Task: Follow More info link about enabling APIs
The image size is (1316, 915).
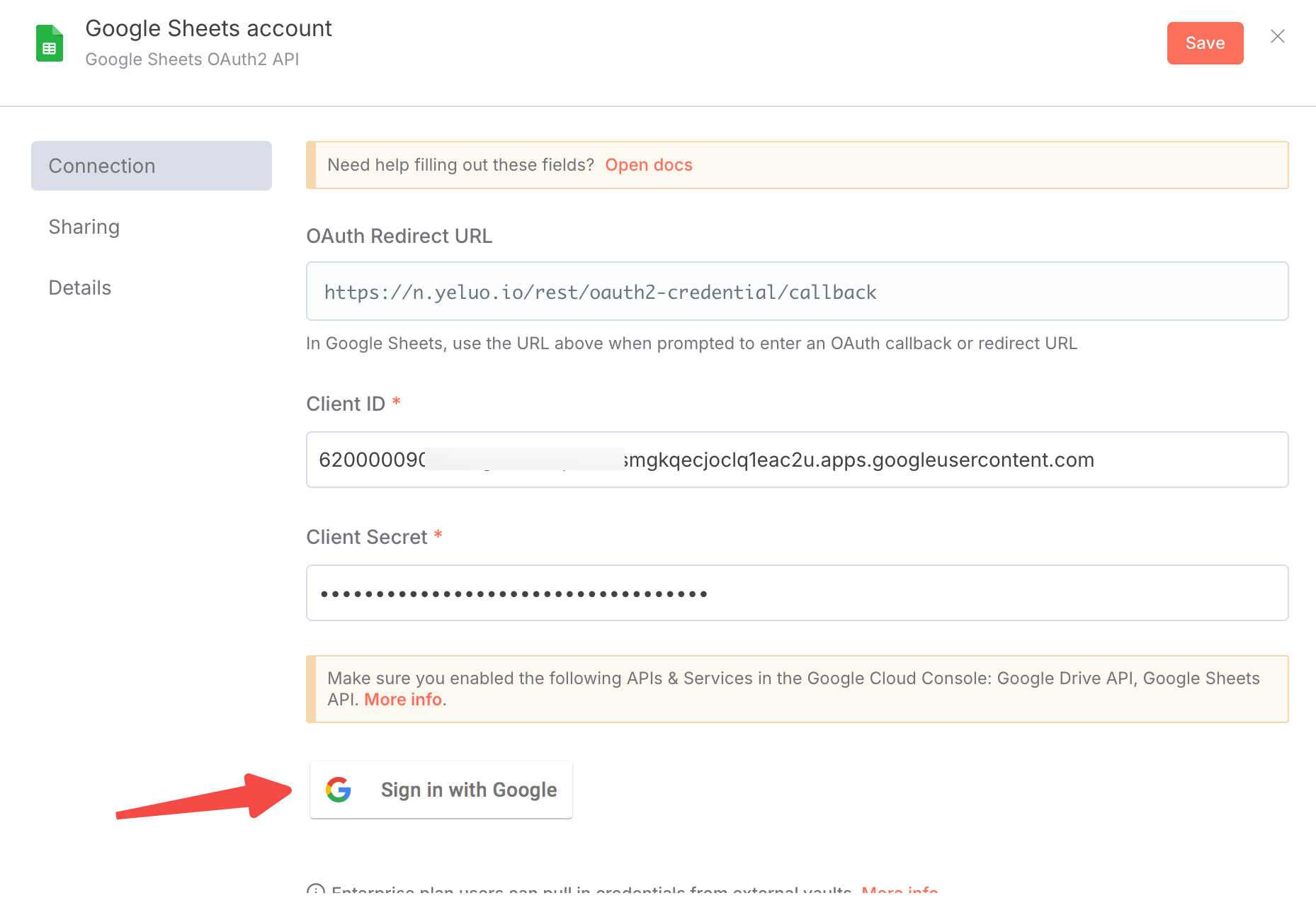Action: (x=403, y=700)
